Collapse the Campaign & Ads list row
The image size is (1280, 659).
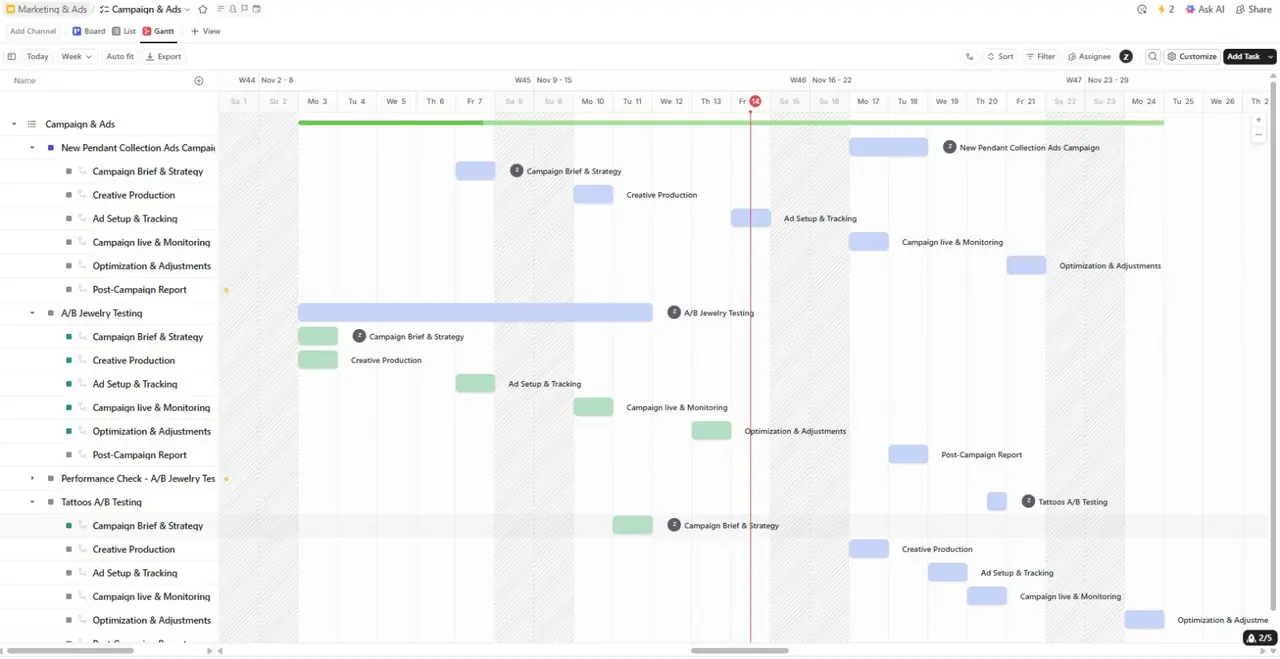[14, 124]
